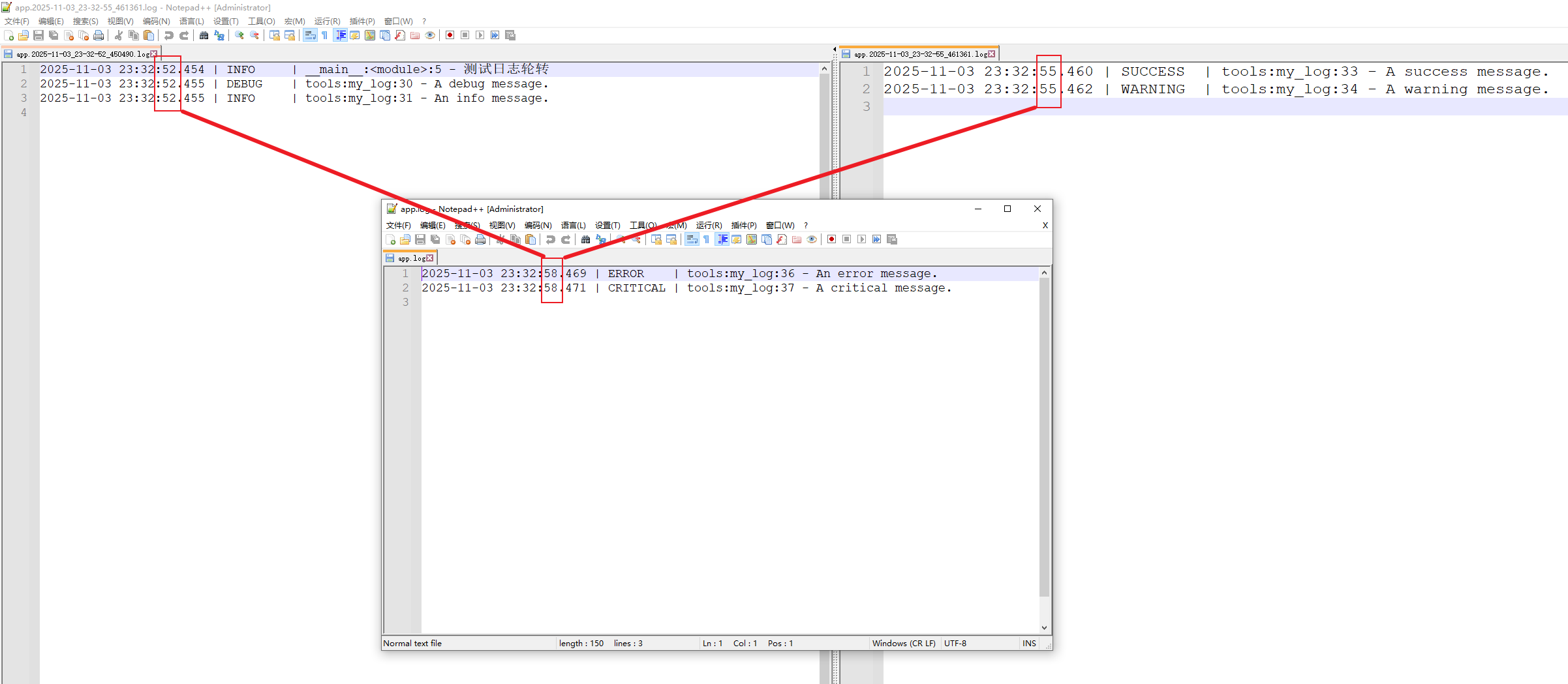Start macro recording in the app.log window

831,239
